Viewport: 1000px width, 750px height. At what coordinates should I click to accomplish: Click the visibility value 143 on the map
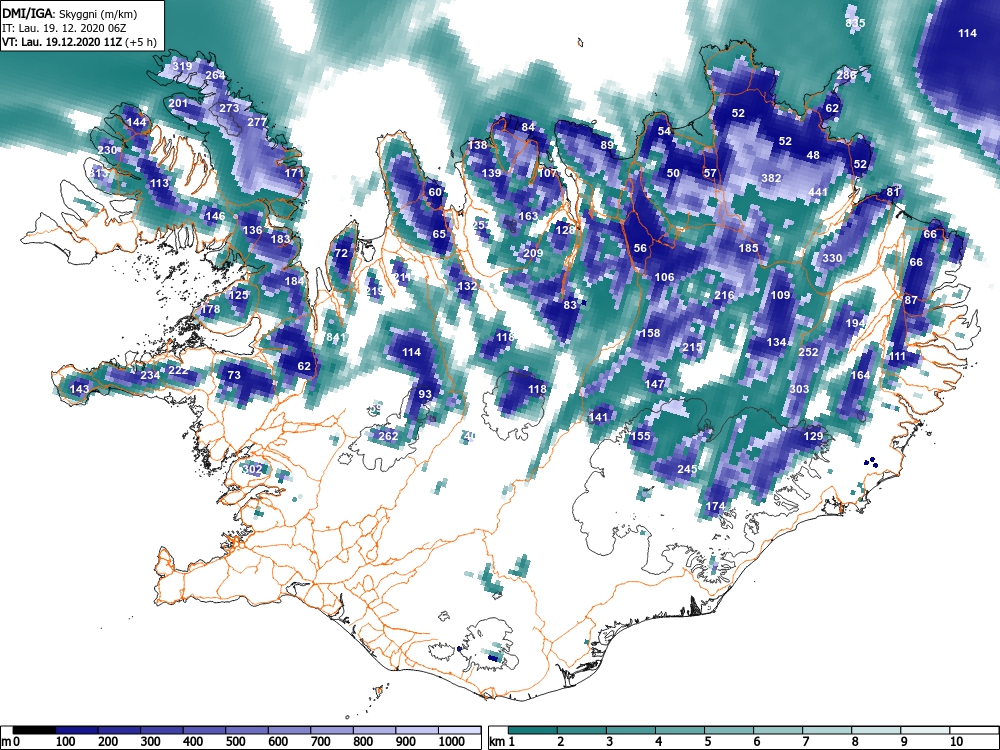click(x=79, y=389)
